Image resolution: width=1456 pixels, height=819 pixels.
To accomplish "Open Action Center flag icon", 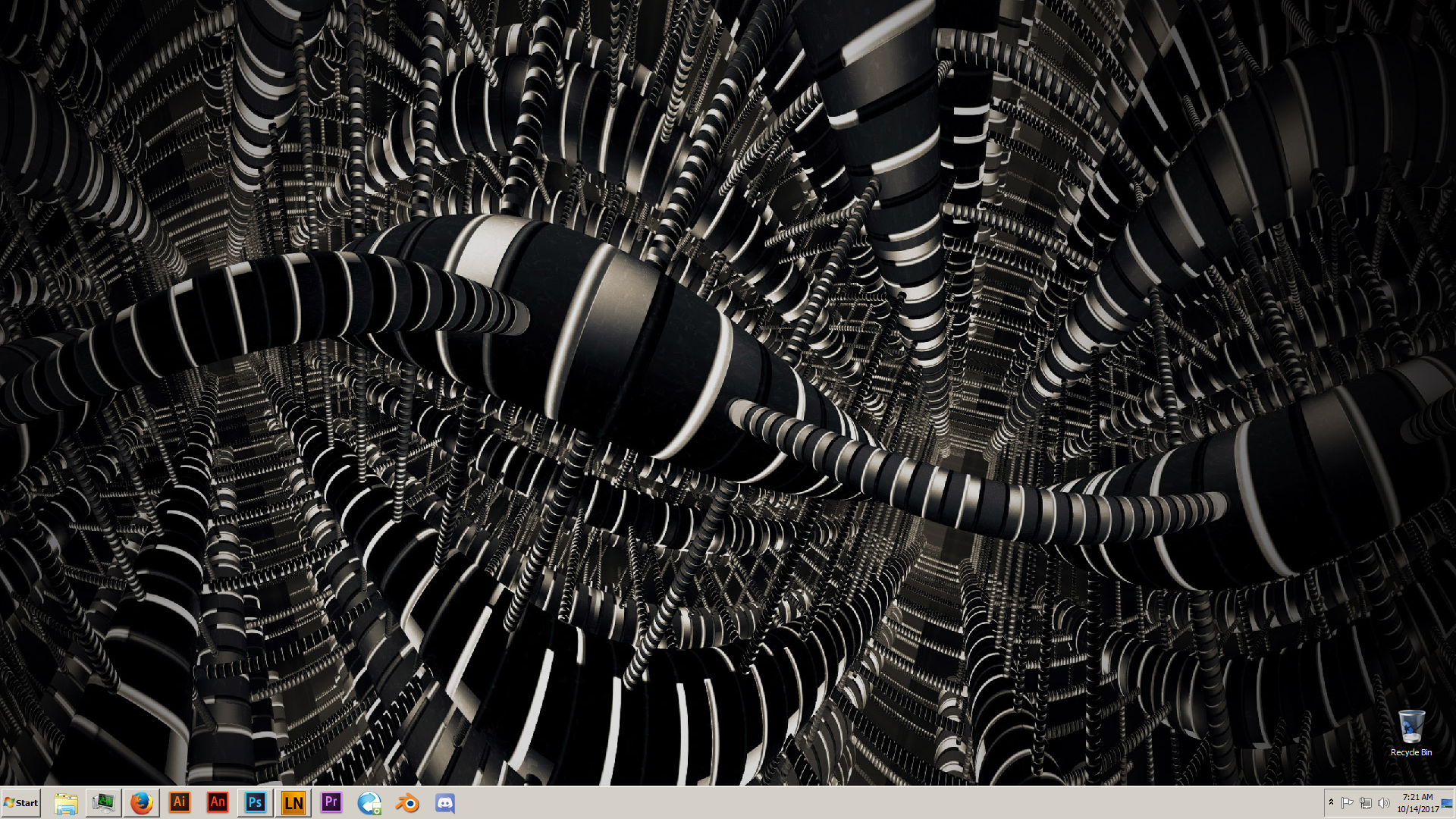I will 1348,803.
